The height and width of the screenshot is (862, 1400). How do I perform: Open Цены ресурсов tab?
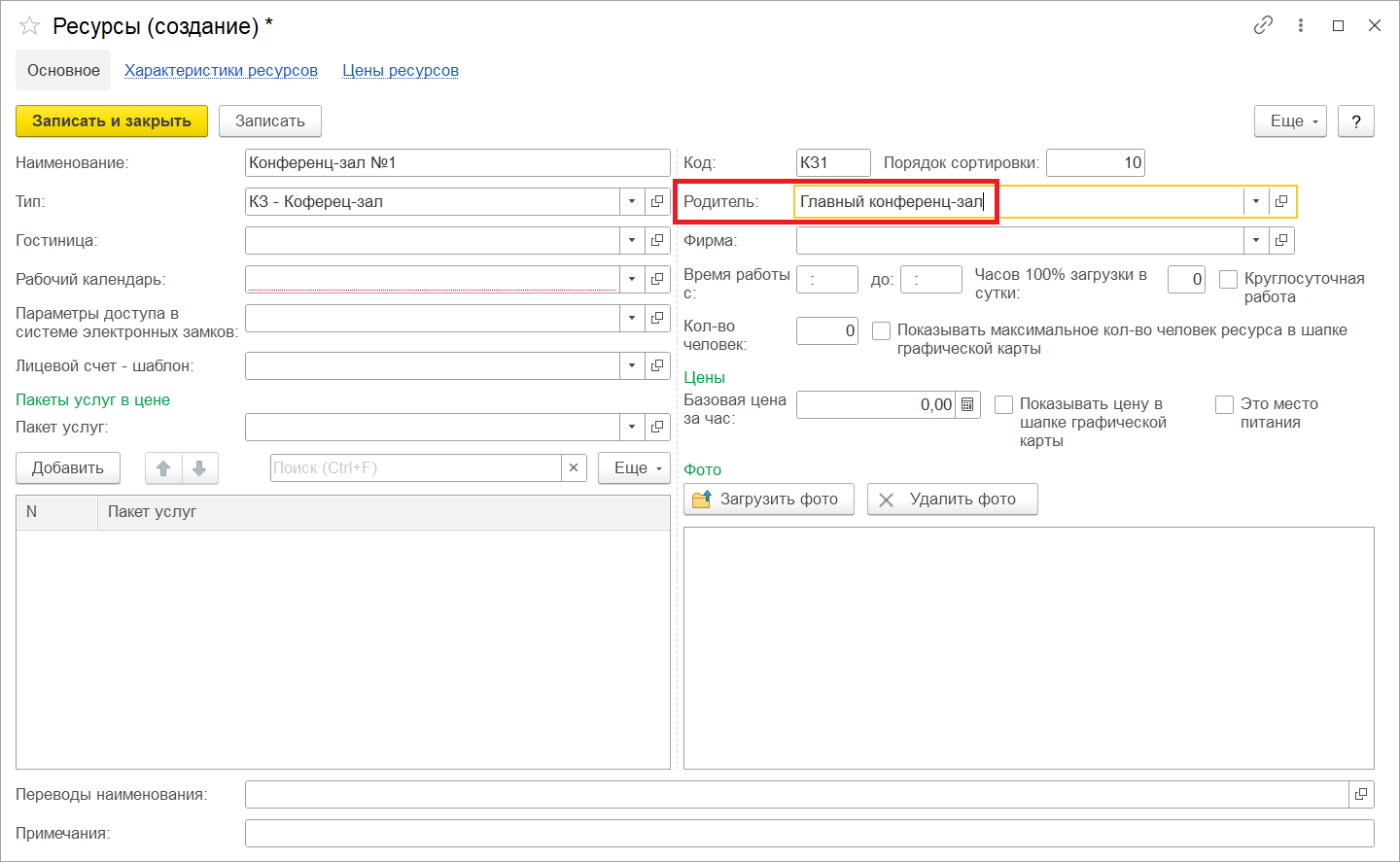pos(401,70)
